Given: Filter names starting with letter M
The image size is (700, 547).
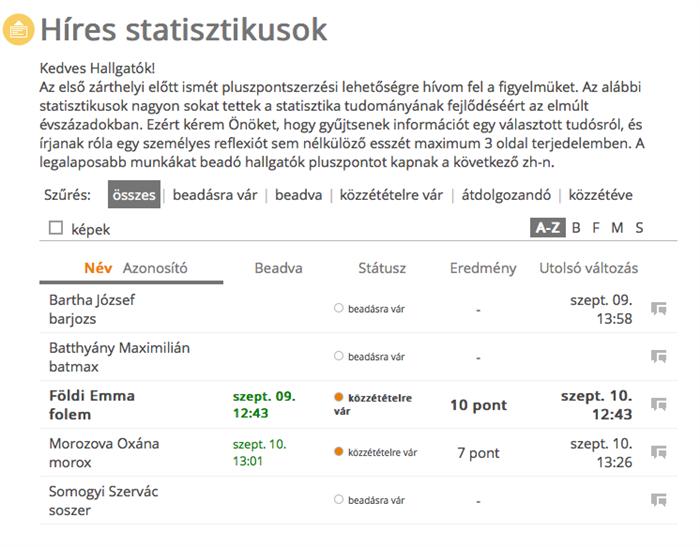Looking at the screenshot, I should (x=617, y=228).
